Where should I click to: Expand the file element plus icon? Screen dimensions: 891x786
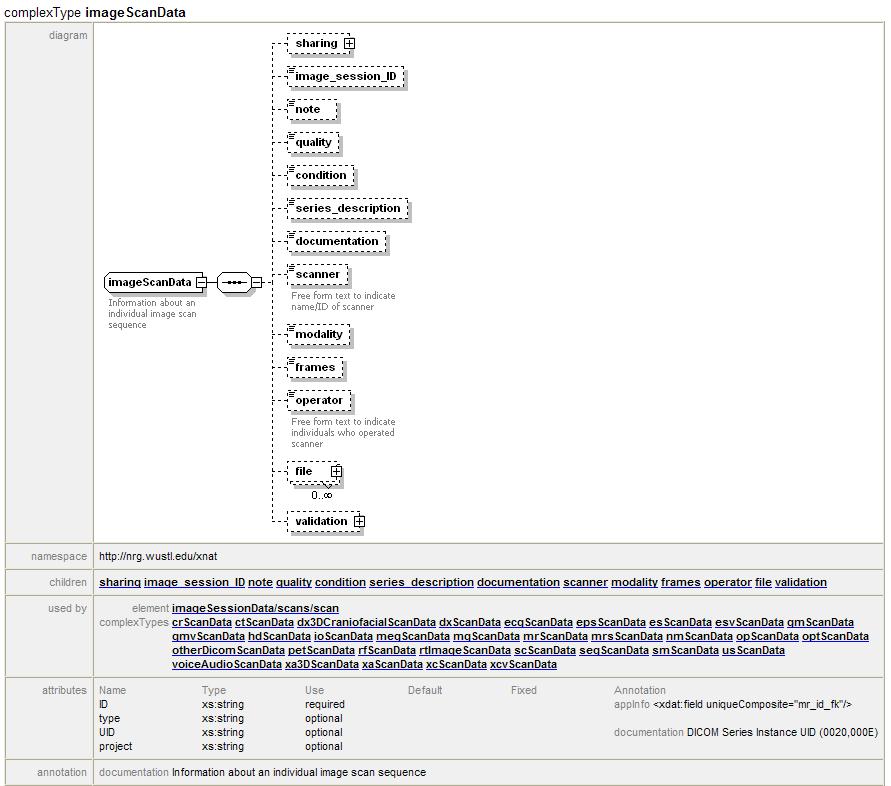click(336, 472)
